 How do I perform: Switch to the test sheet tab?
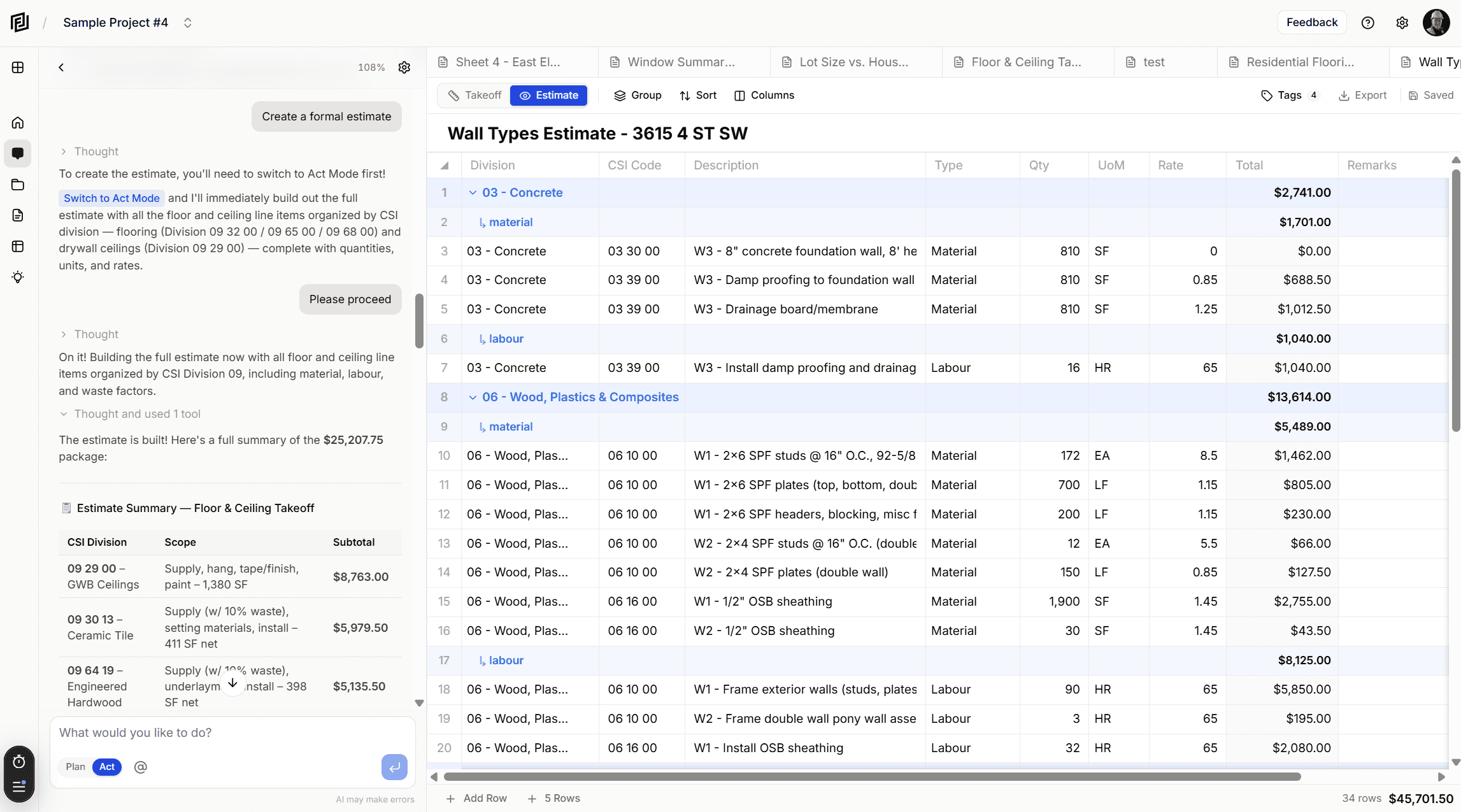(x=1153, y=62)
